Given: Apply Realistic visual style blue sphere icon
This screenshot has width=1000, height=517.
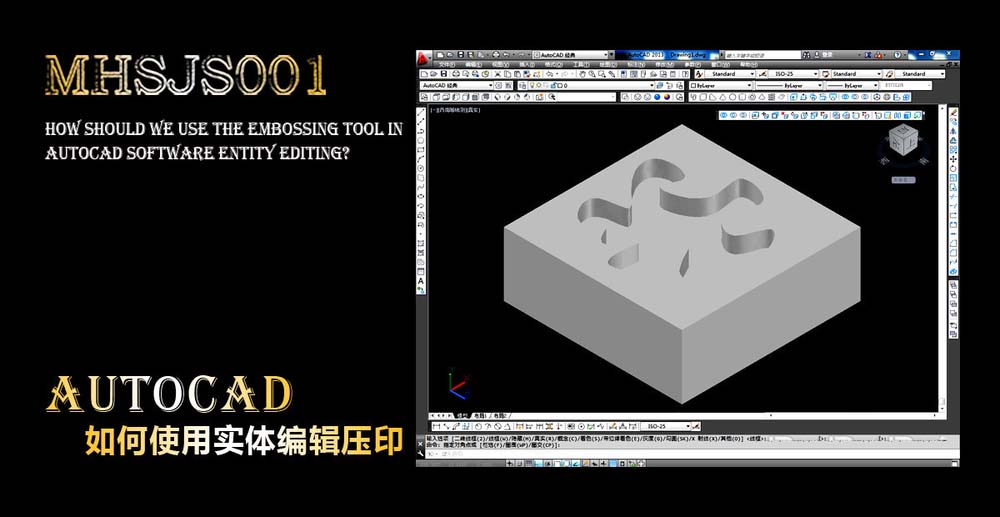Looking at the screenshot, I should (x=657, y=97).
